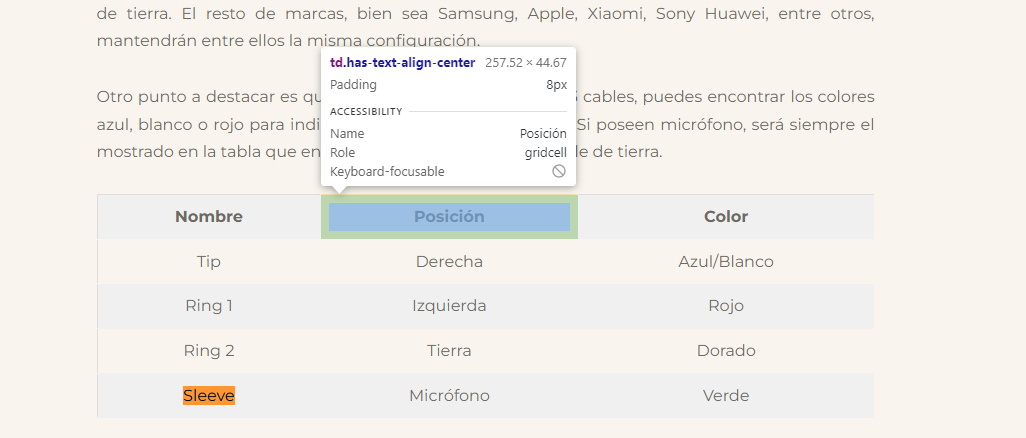The image size is (1026, 438).
Task: Click the 'gridcell' role value in tooltip
Action: click(545, 153)
